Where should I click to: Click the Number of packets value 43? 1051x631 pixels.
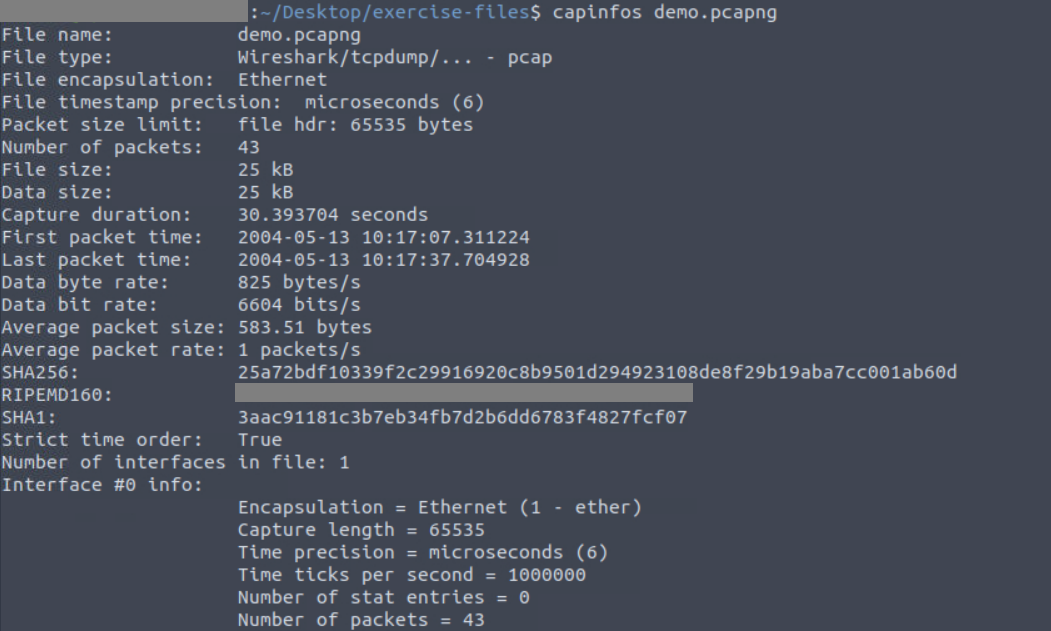click(x=249, y=148)
